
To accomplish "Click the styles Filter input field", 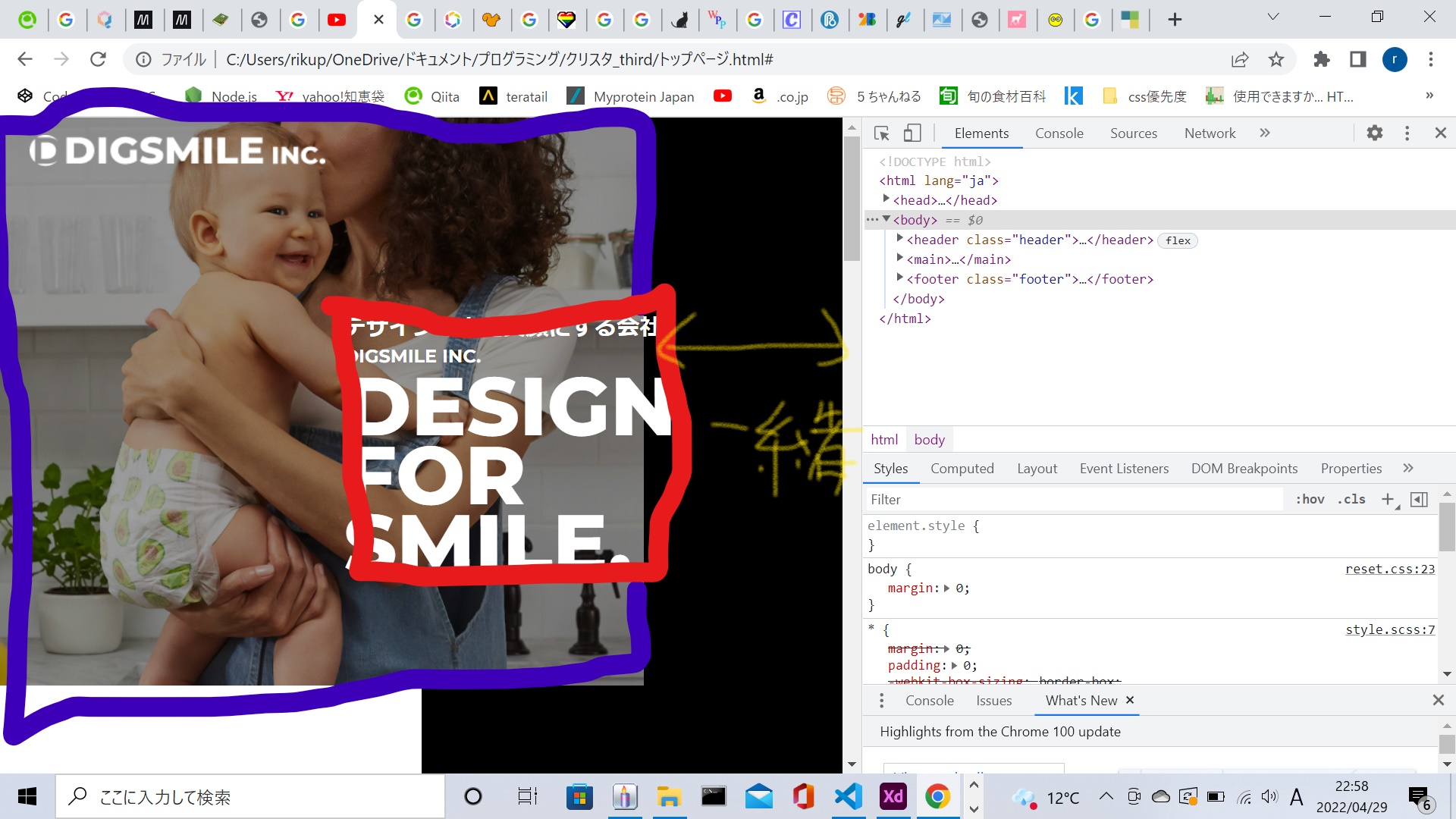I will (x=1074, y=499).
